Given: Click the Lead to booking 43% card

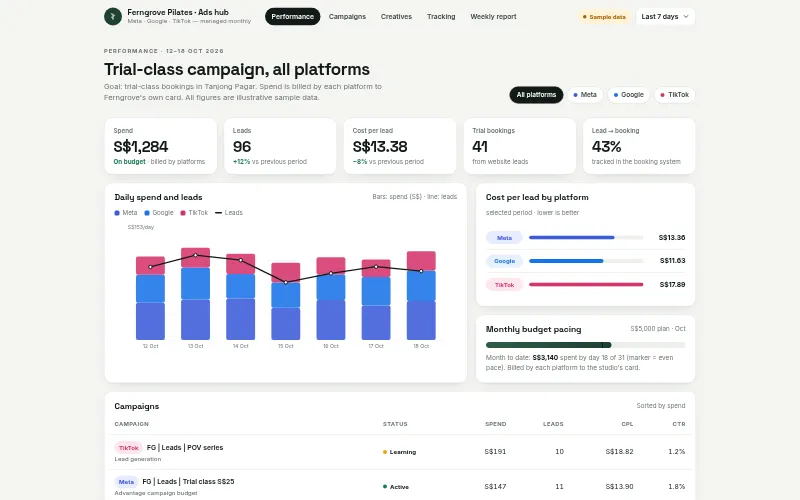Looking at the screenshot, I should coord(639,146).
